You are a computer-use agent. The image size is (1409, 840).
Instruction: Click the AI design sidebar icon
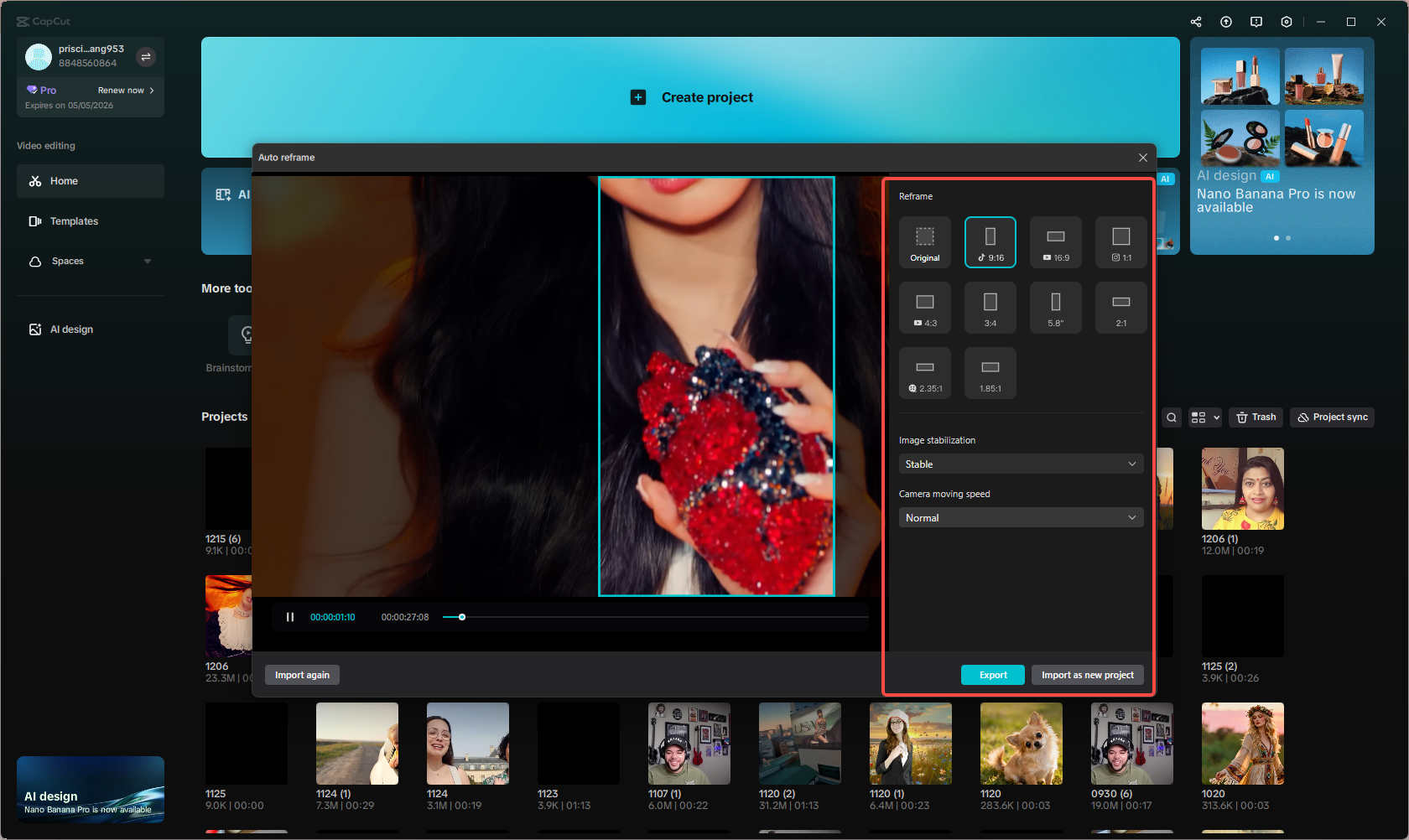(35, 329)
